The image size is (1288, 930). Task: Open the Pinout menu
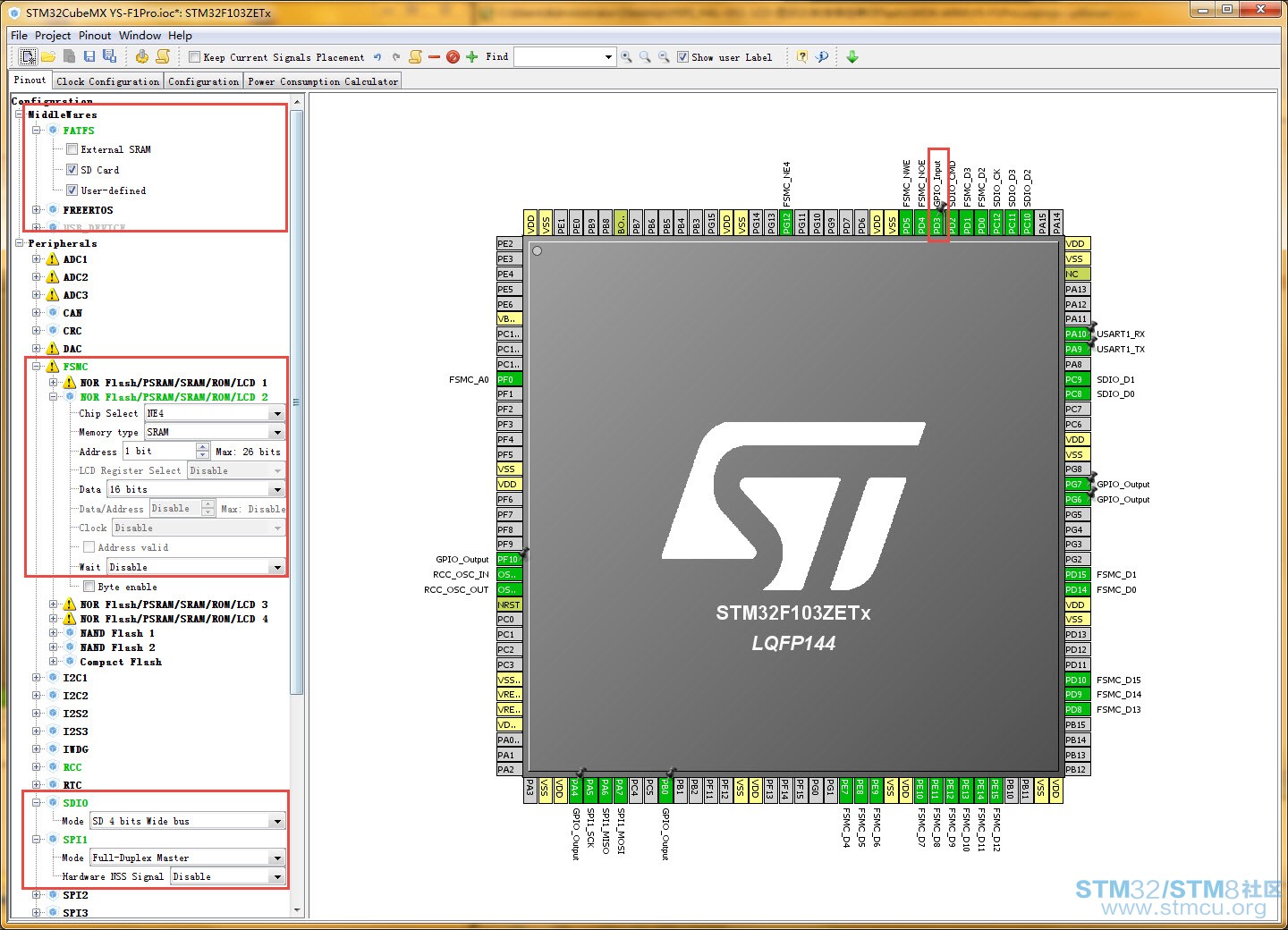pyautogui.click(x=95, y=36)
